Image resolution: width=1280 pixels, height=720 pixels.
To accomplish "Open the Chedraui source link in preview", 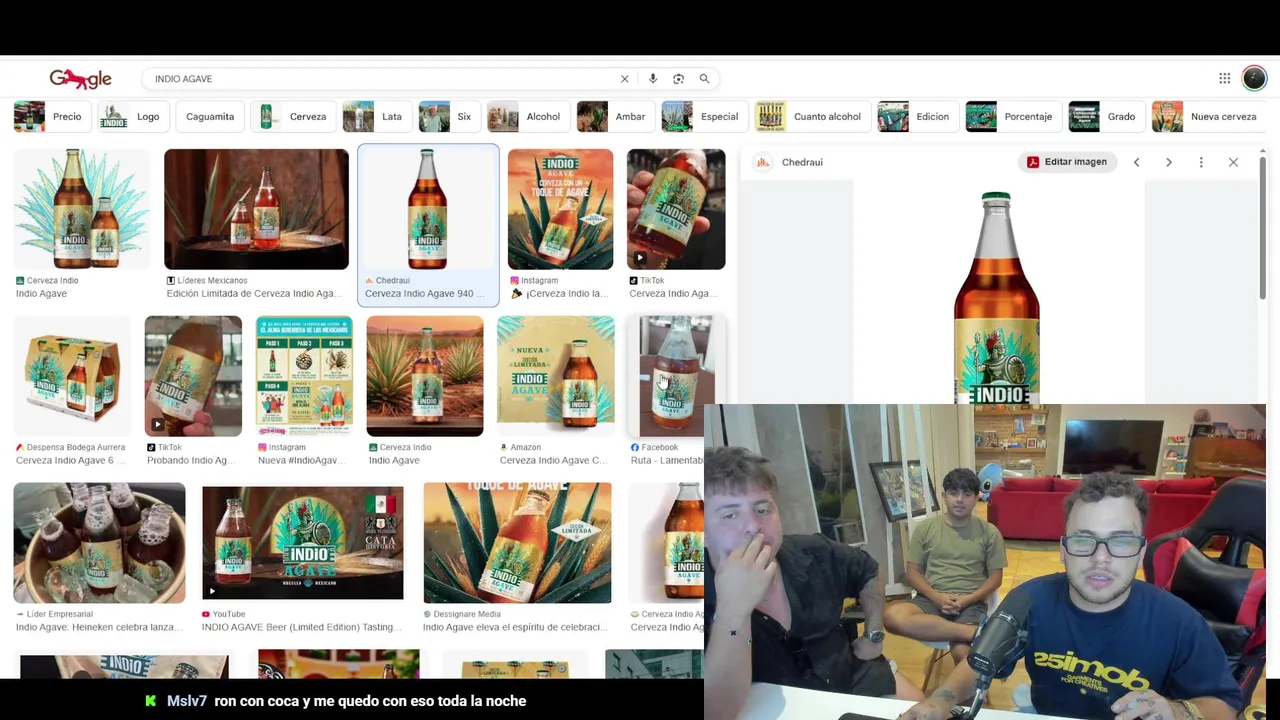I will pyautogui.click(x=802, y=162).
